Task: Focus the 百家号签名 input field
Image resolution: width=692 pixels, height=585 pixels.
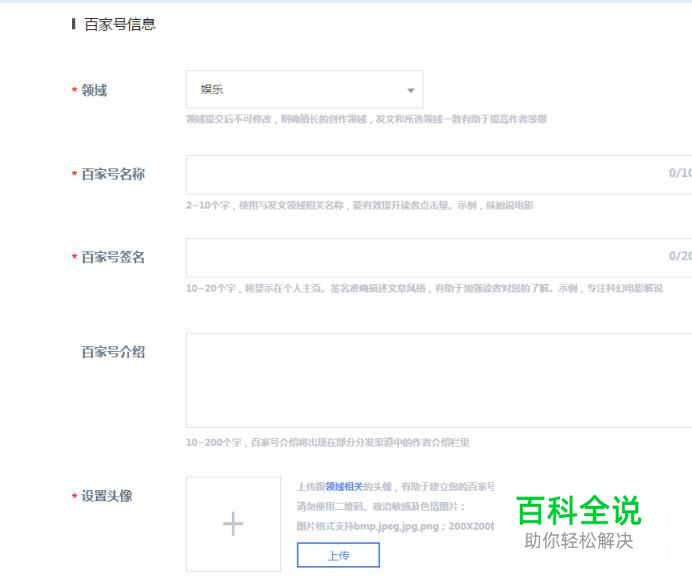Action: click(x=439, y=258)
